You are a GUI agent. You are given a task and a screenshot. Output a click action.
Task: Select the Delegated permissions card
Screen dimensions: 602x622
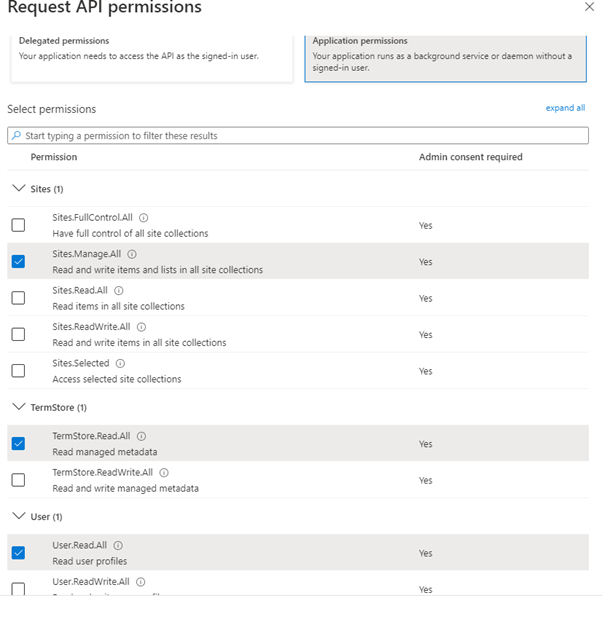(x=152, y=56)
